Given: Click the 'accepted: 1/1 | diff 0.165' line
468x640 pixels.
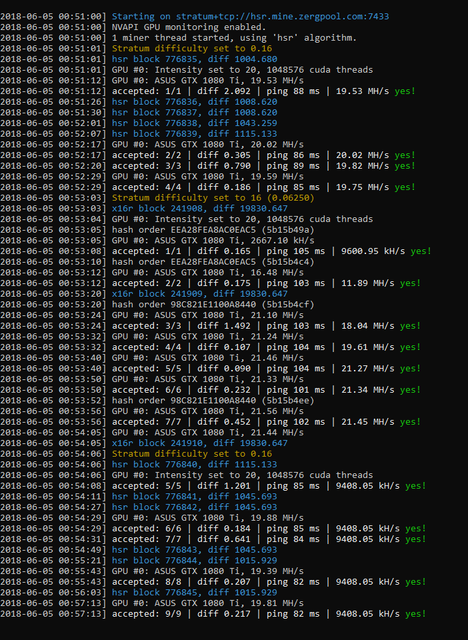Looking at the screenshot, I should coord(216,251).
